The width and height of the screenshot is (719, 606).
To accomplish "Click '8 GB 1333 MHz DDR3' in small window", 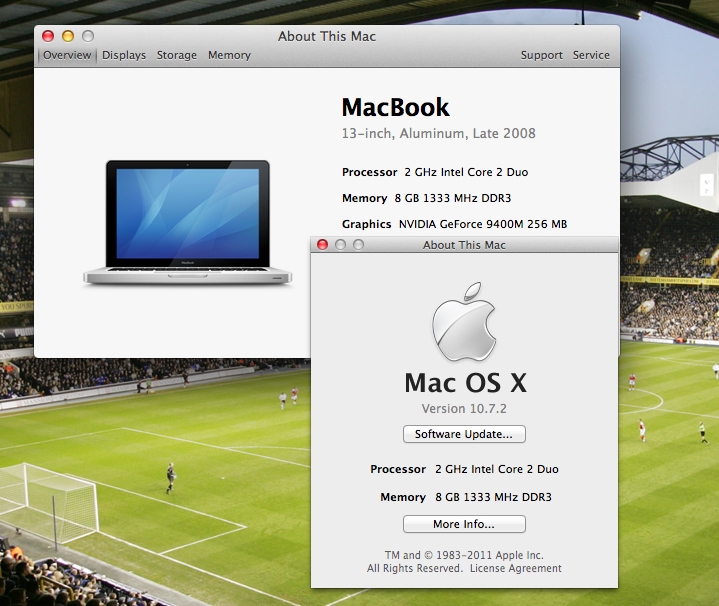I will pos(493,497).
